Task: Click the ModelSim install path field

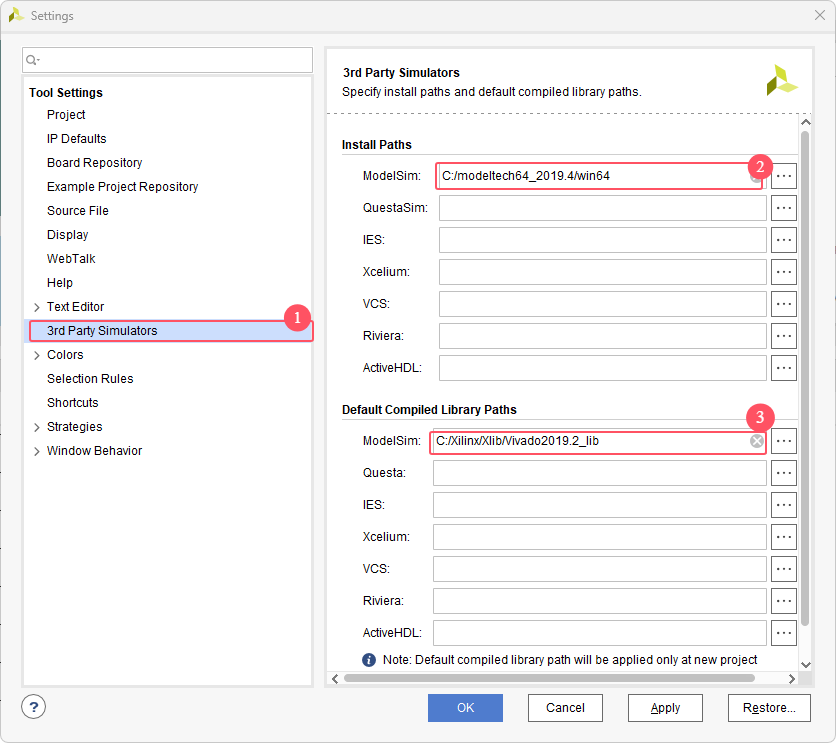Action: (600, 176)
